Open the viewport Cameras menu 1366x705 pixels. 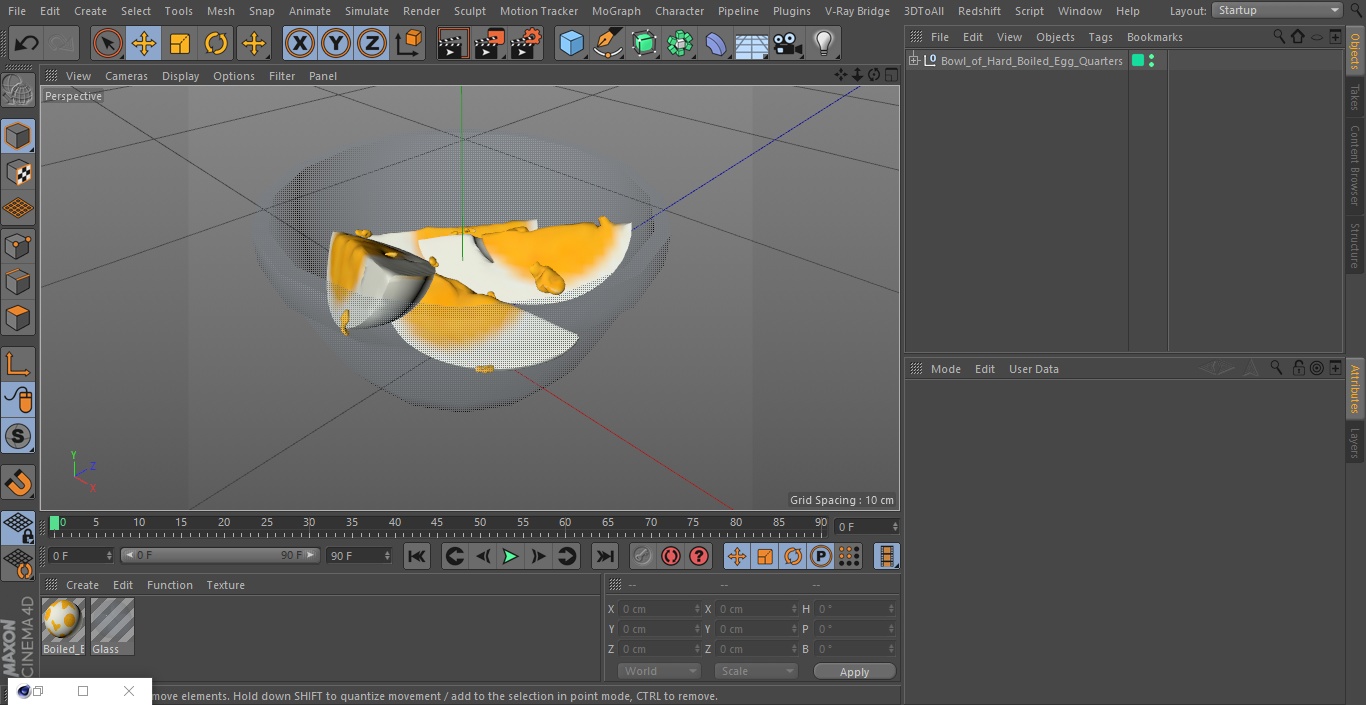pos(126,76)
